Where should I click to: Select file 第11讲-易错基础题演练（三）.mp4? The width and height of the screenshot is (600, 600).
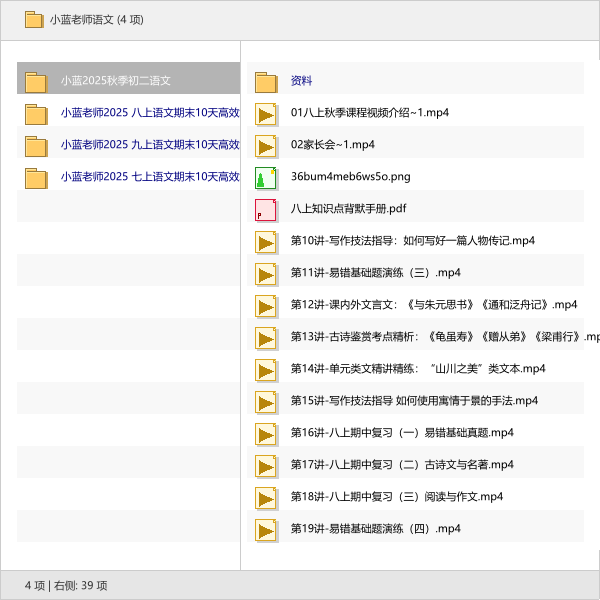pos(375,273)
